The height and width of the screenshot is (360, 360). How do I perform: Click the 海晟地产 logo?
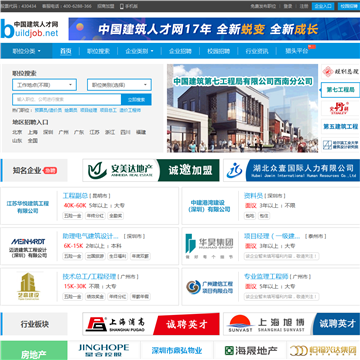tap(251, 350)
